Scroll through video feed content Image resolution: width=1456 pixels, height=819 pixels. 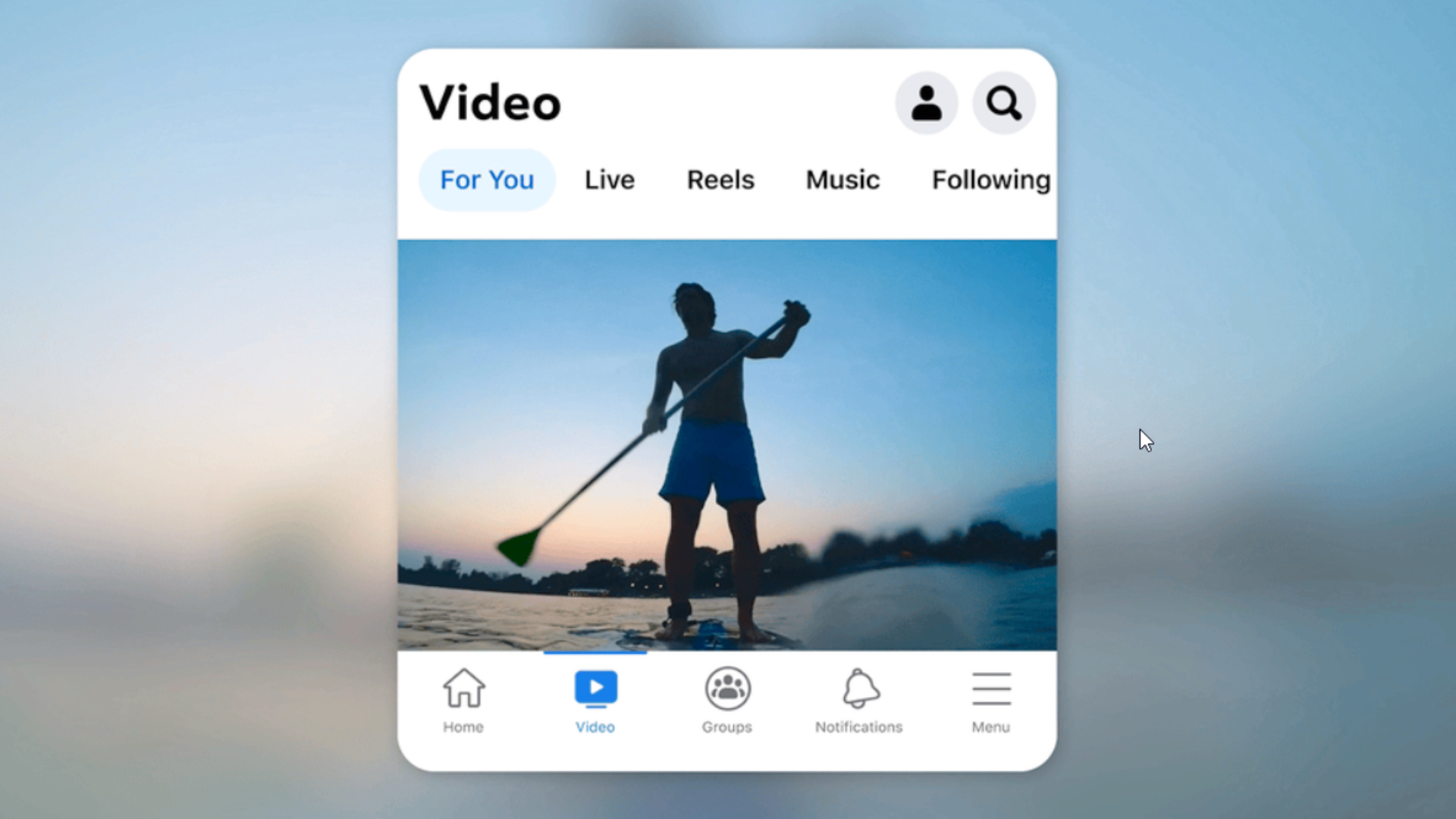click(727, 444)
